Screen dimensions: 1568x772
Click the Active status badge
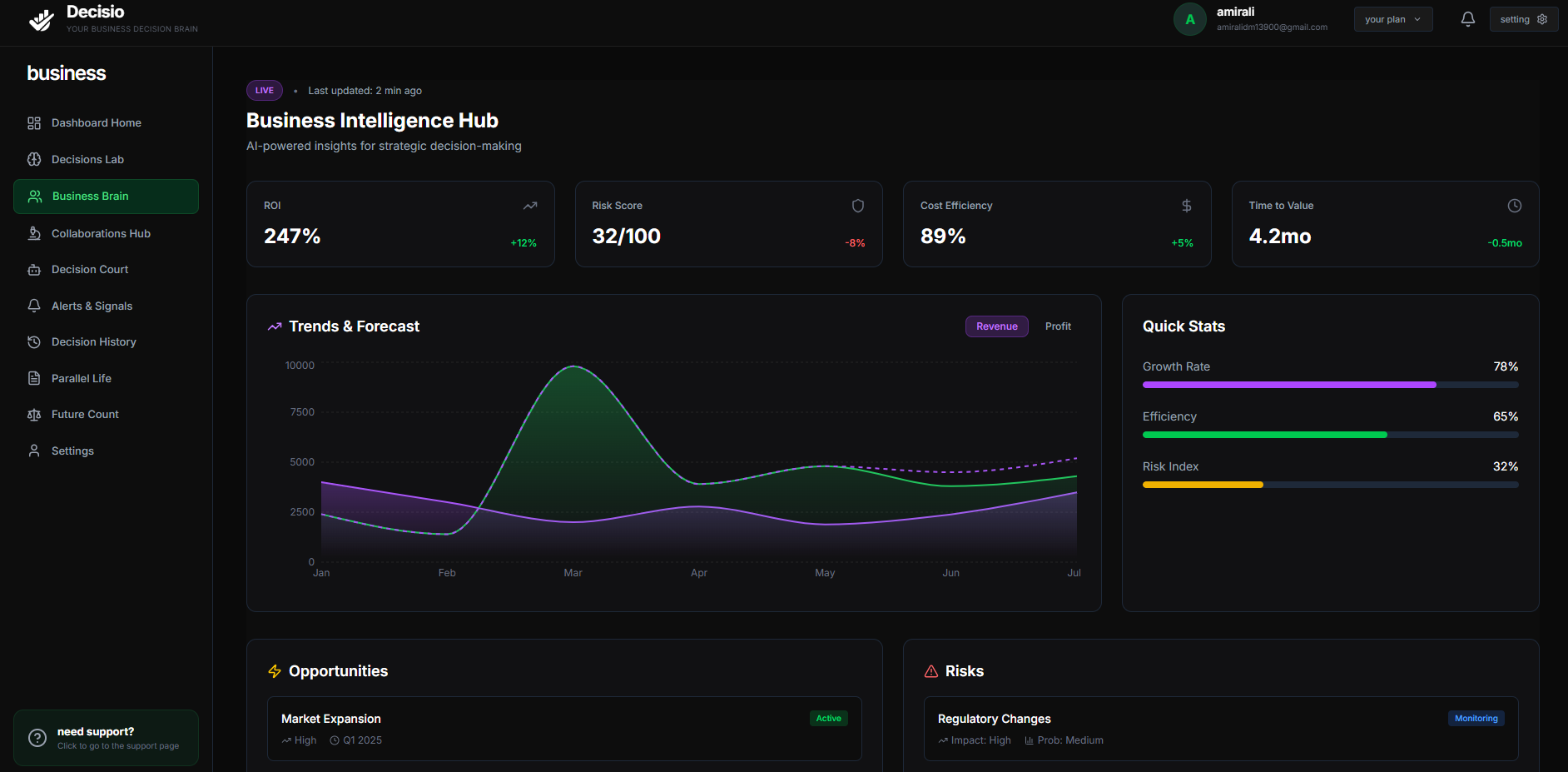coord(829,719)
